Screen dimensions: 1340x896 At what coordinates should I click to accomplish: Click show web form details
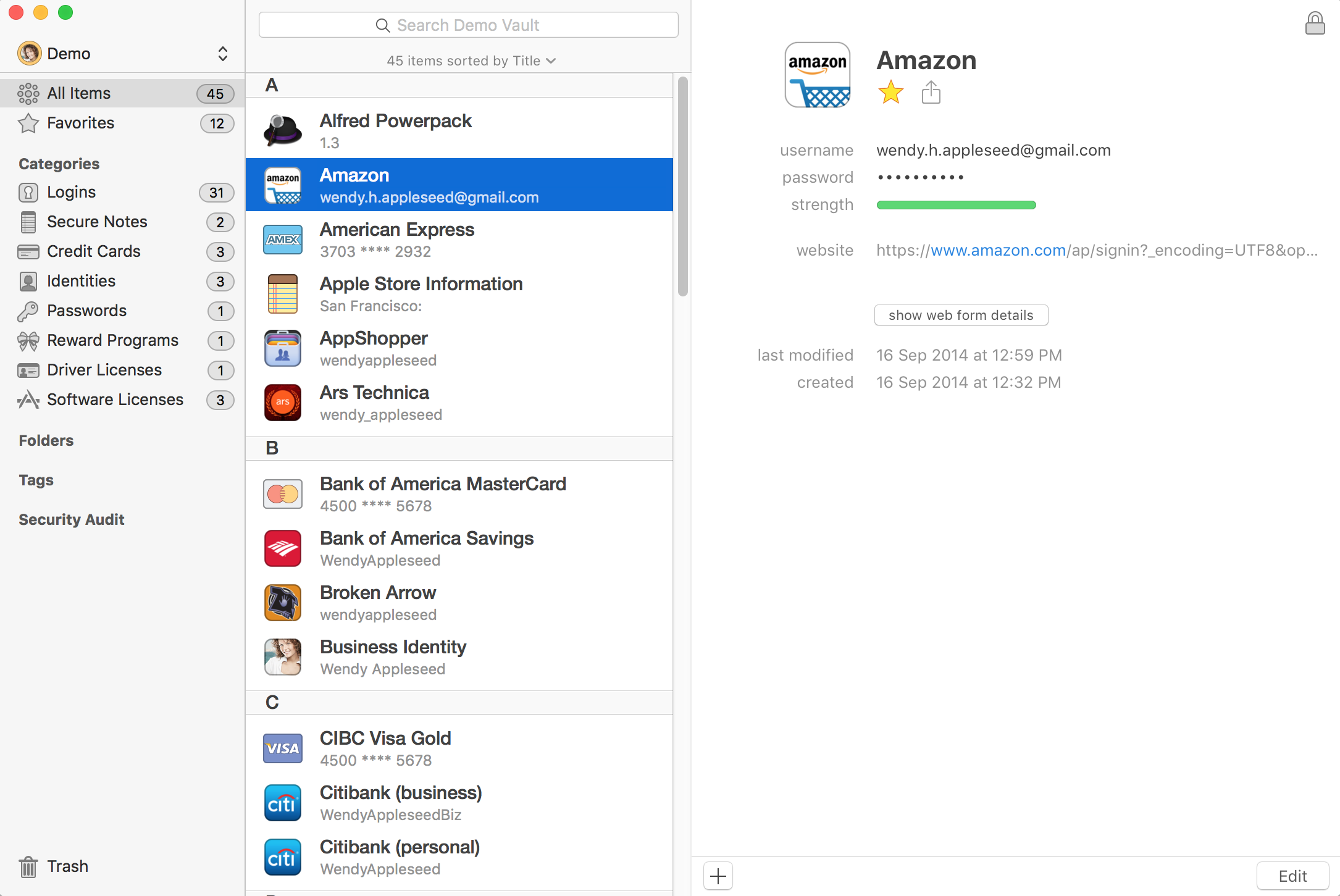click(x=961, y=315)
